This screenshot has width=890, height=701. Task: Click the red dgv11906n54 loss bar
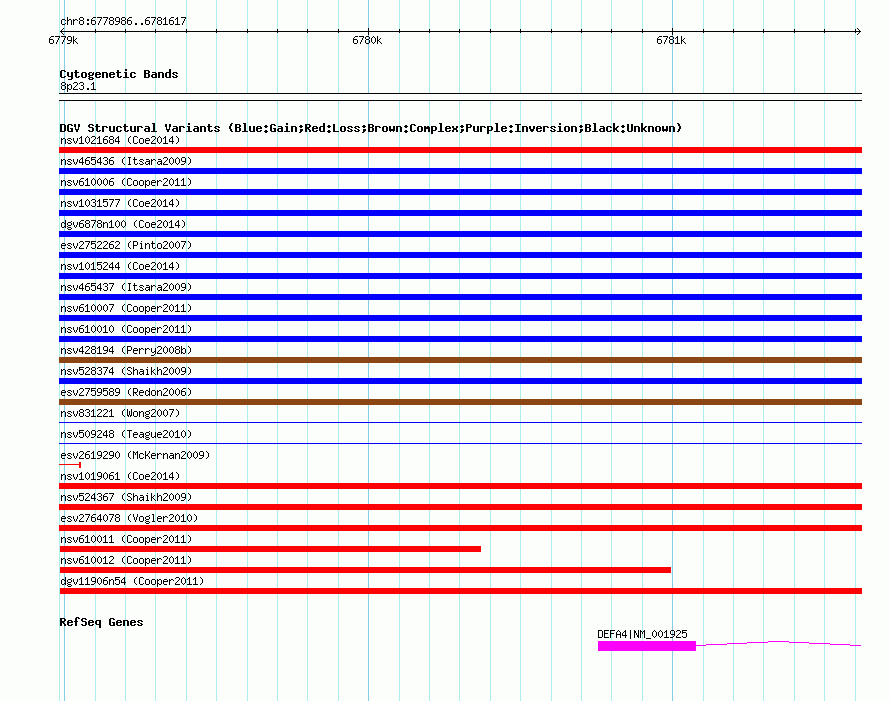[x=460, y=591]
